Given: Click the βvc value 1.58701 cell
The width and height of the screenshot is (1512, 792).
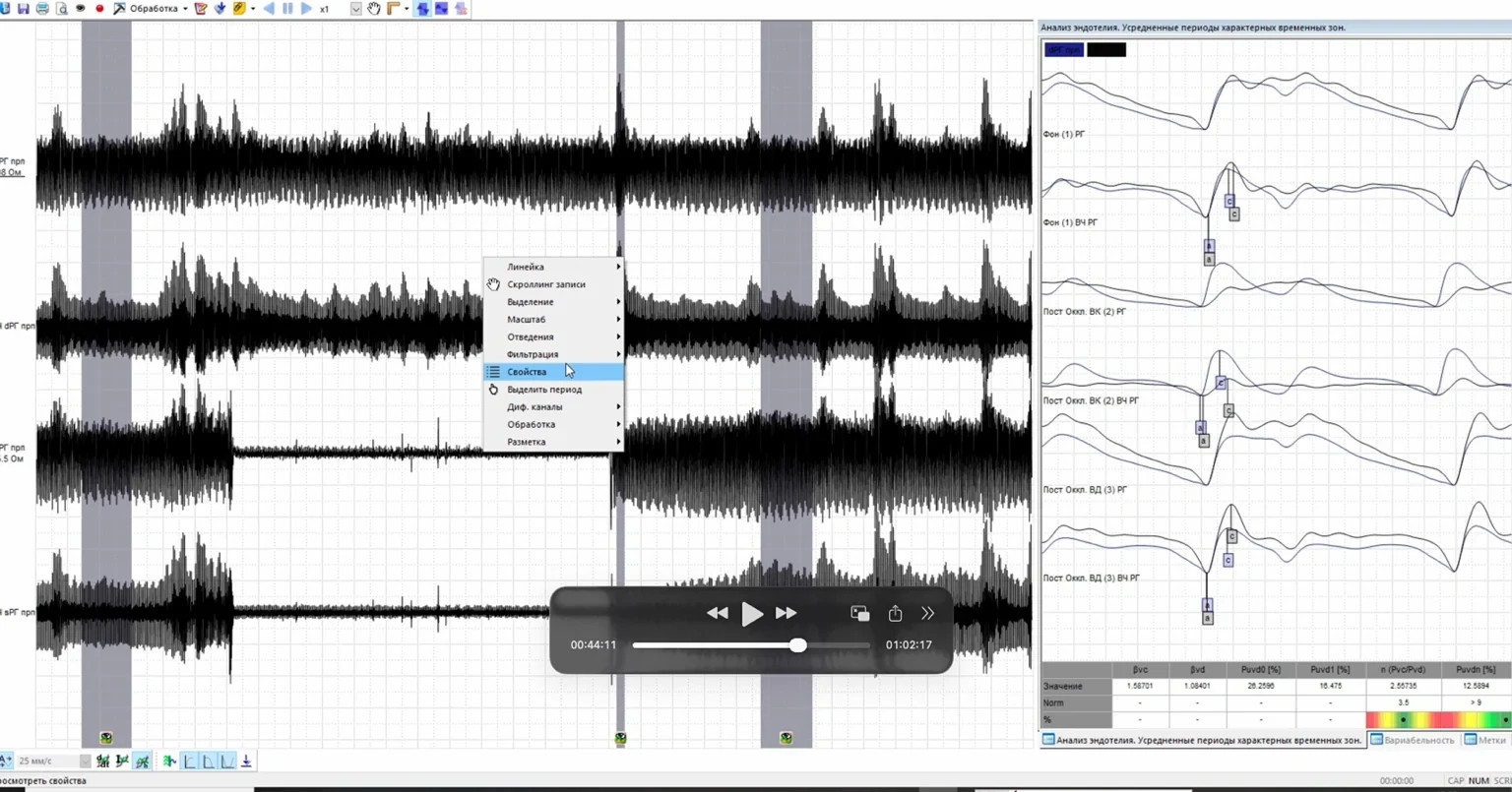Looking at the screenshot, I should [x=1140, y=686].
